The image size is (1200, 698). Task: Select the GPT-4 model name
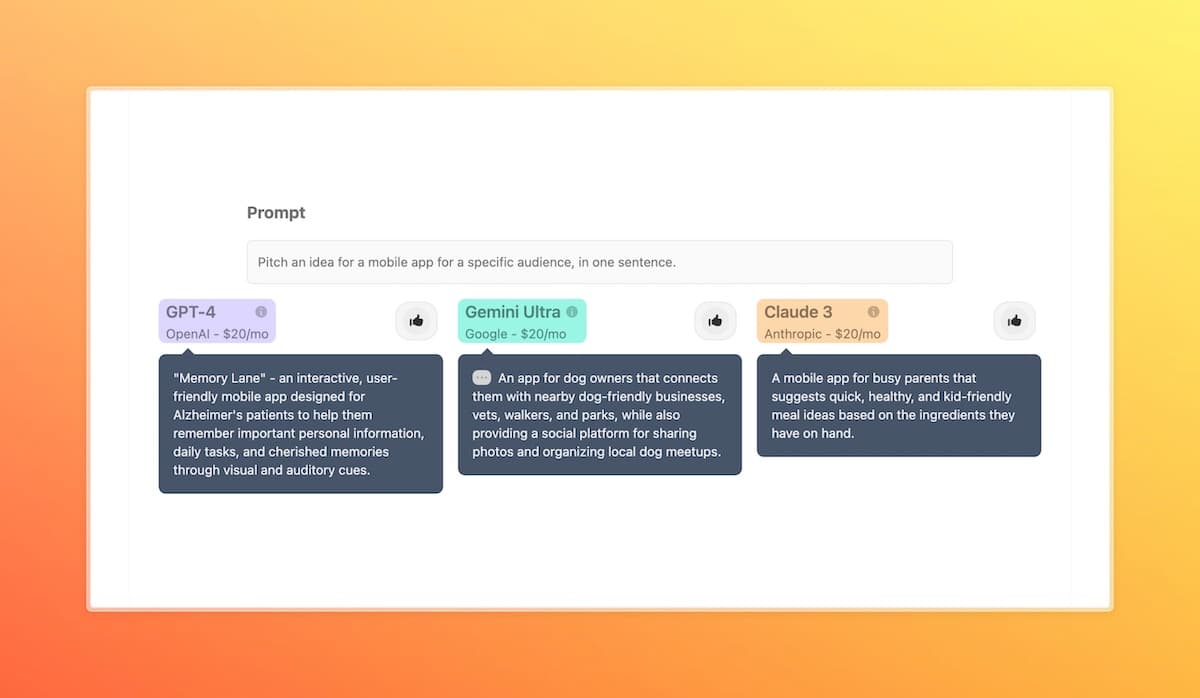click(191, 312)
